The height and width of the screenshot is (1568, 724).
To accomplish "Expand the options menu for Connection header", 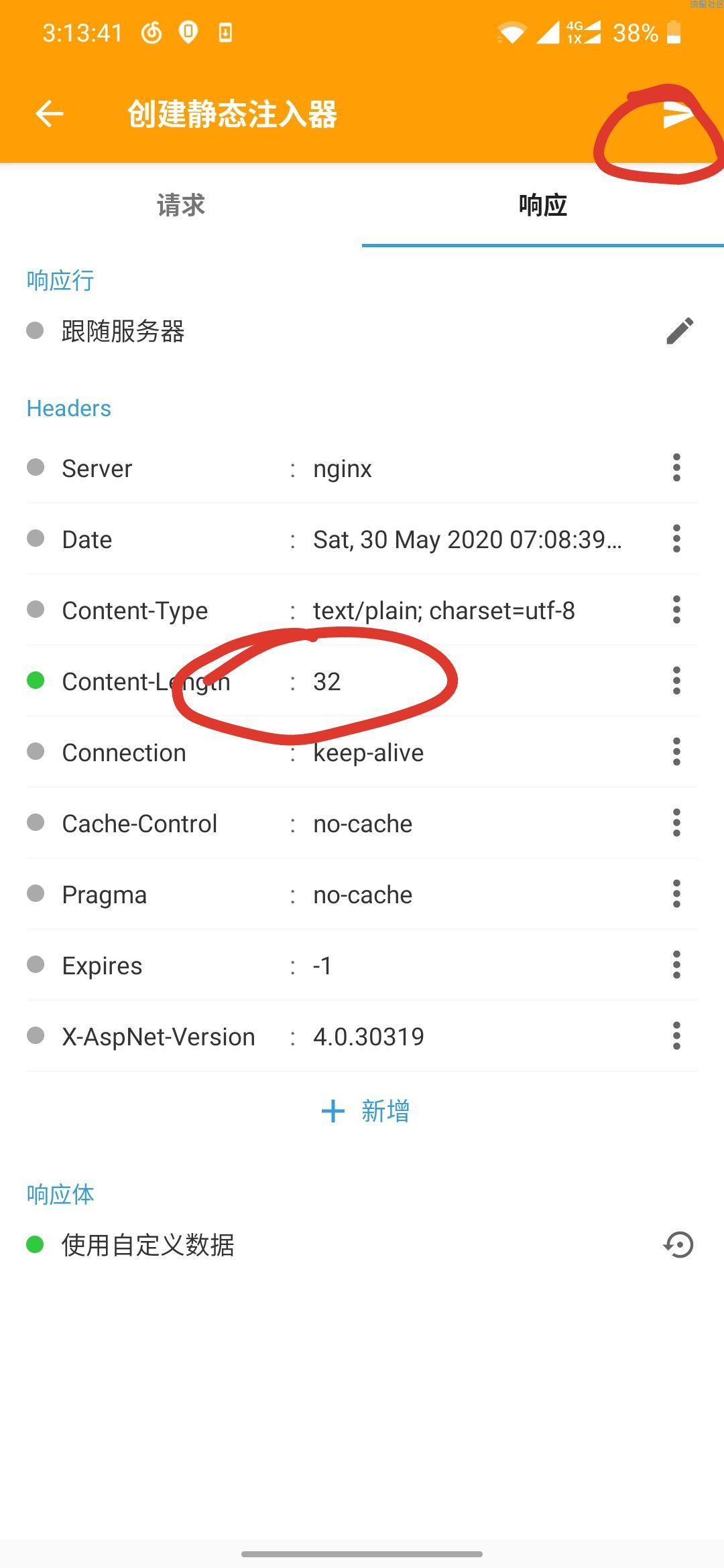I will 676,752.
